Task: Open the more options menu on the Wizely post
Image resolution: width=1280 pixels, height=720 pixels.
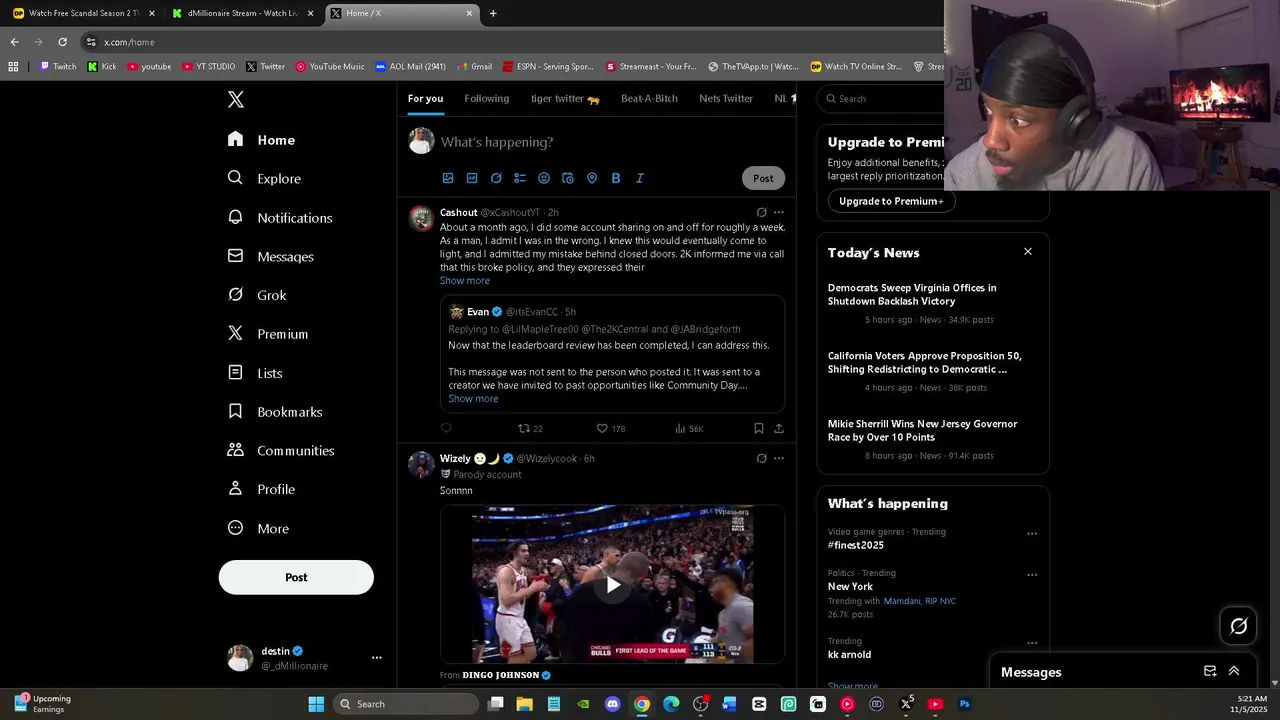Action: click(779, 458)
